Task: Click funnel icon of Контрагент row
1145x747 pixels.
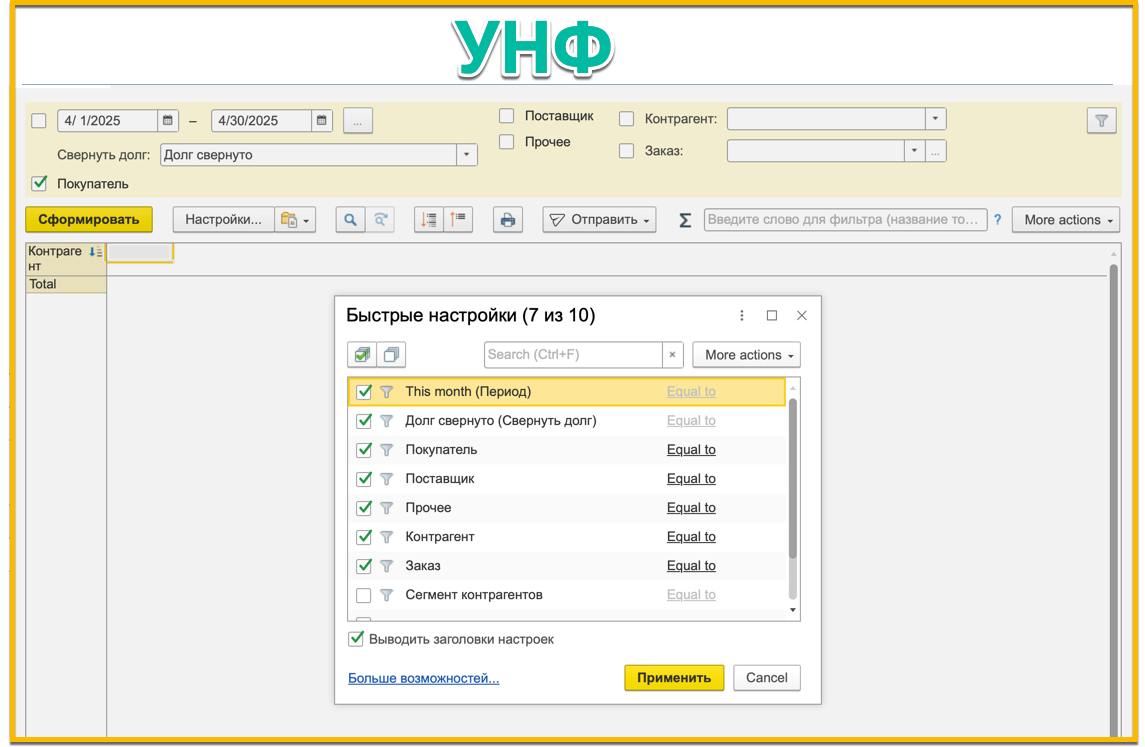Action: tap(386, 537)
